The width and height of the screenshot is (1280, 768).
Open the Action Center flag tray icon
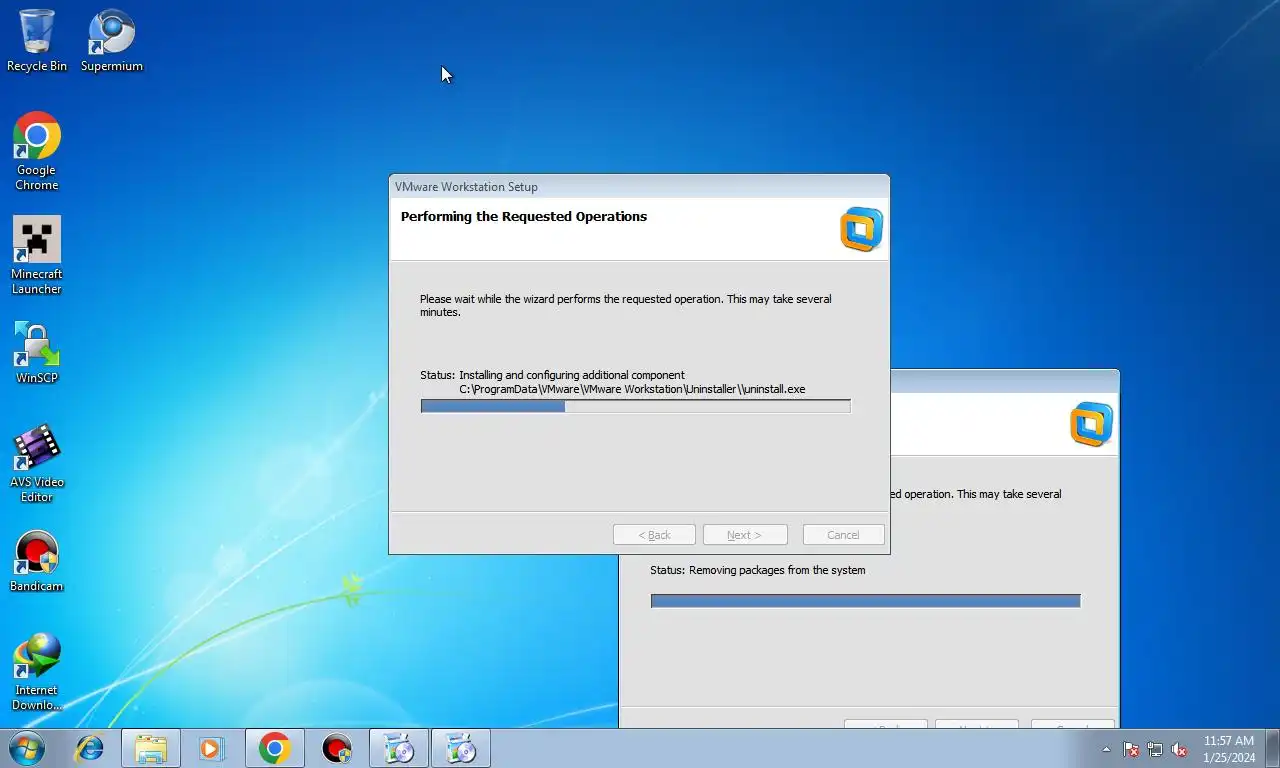[1131, 749]
